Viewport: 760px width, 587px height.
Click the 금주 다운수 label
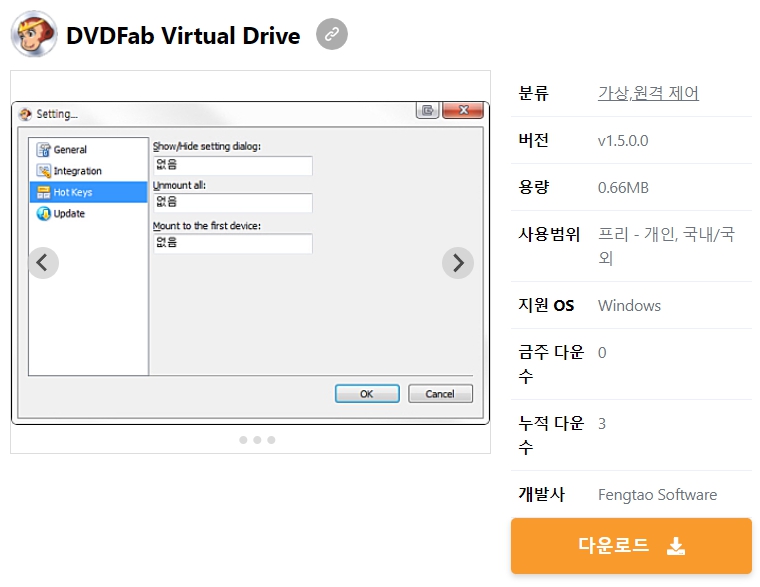point(551,364)
